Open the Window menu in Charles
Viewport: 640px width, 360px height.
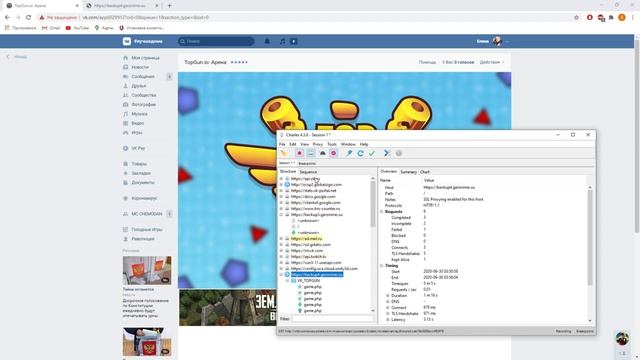coord(348,144)
